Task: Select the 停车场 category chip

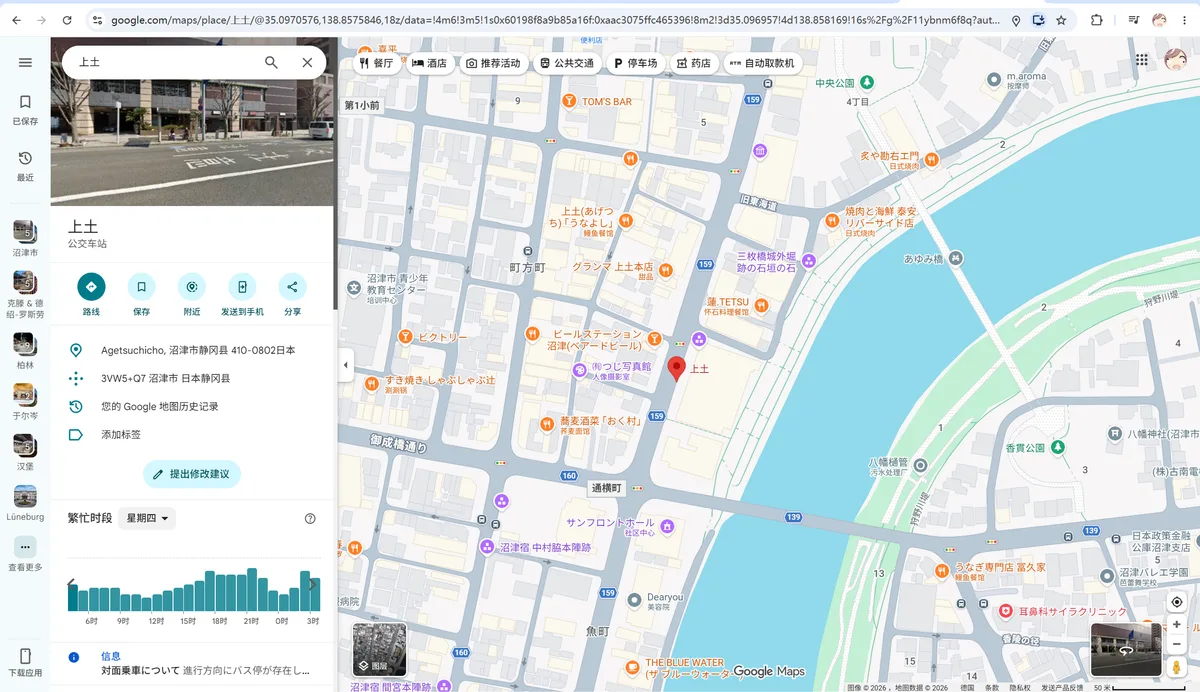Action: click(636, 63)
